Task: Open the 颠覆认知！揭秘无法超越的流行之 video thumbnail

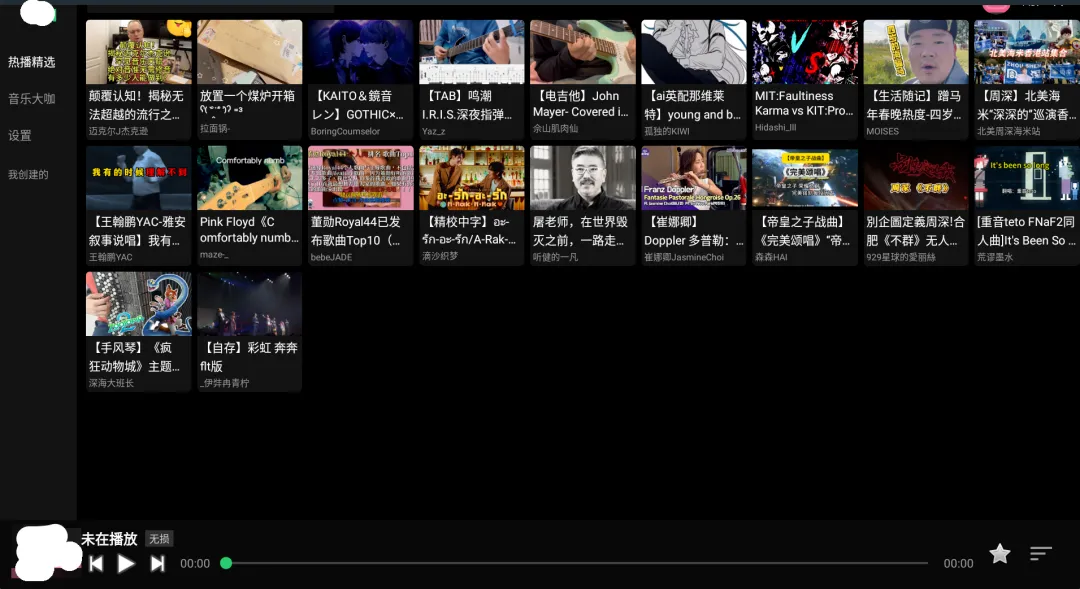Action: click(x=138, y=52)
